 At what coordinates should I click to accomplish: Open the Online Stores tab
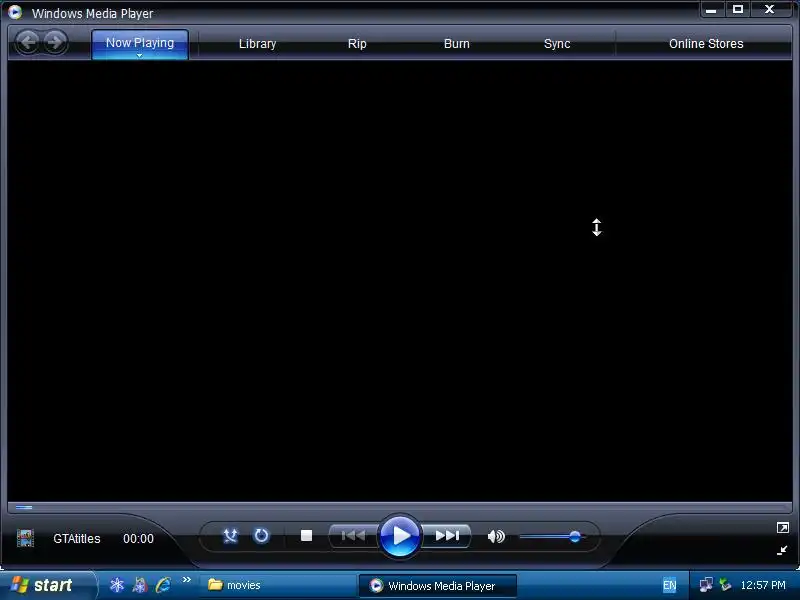(x=706, y=44)
